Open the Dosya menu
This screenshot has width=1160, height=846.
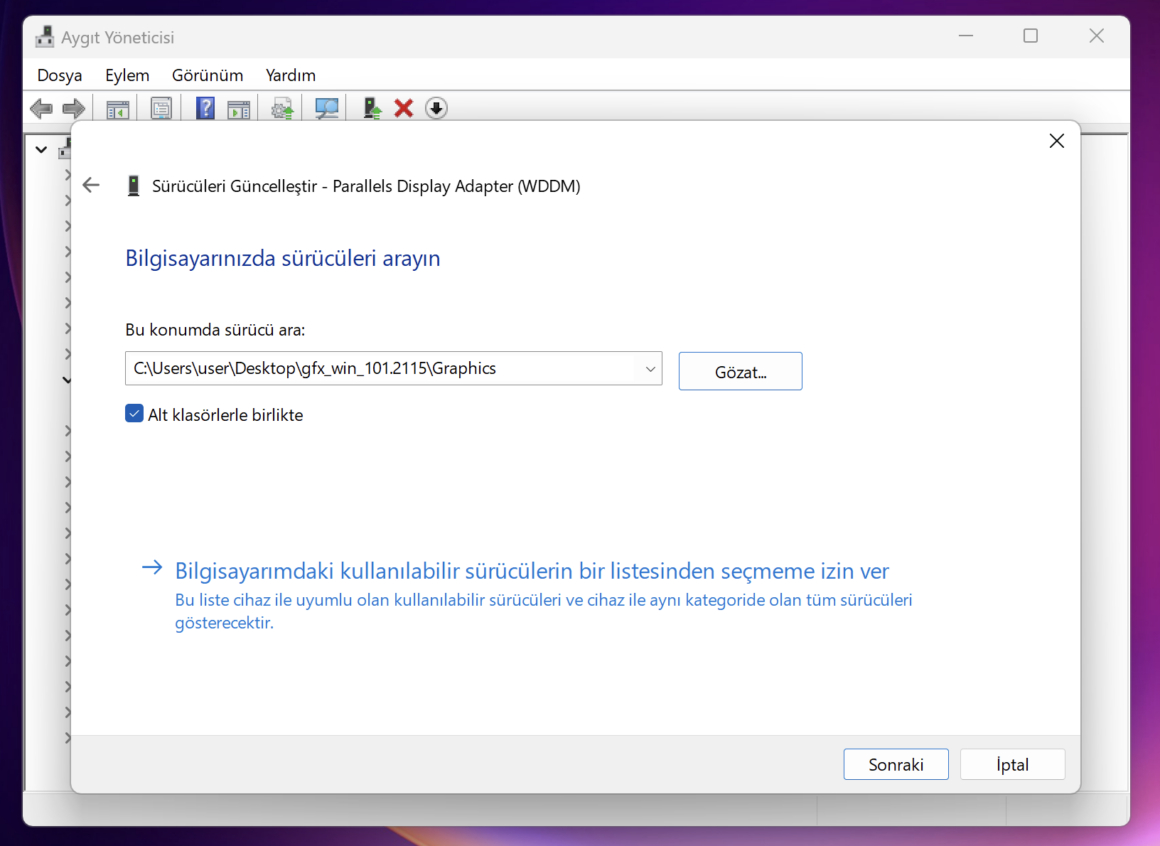pos(59,75)
